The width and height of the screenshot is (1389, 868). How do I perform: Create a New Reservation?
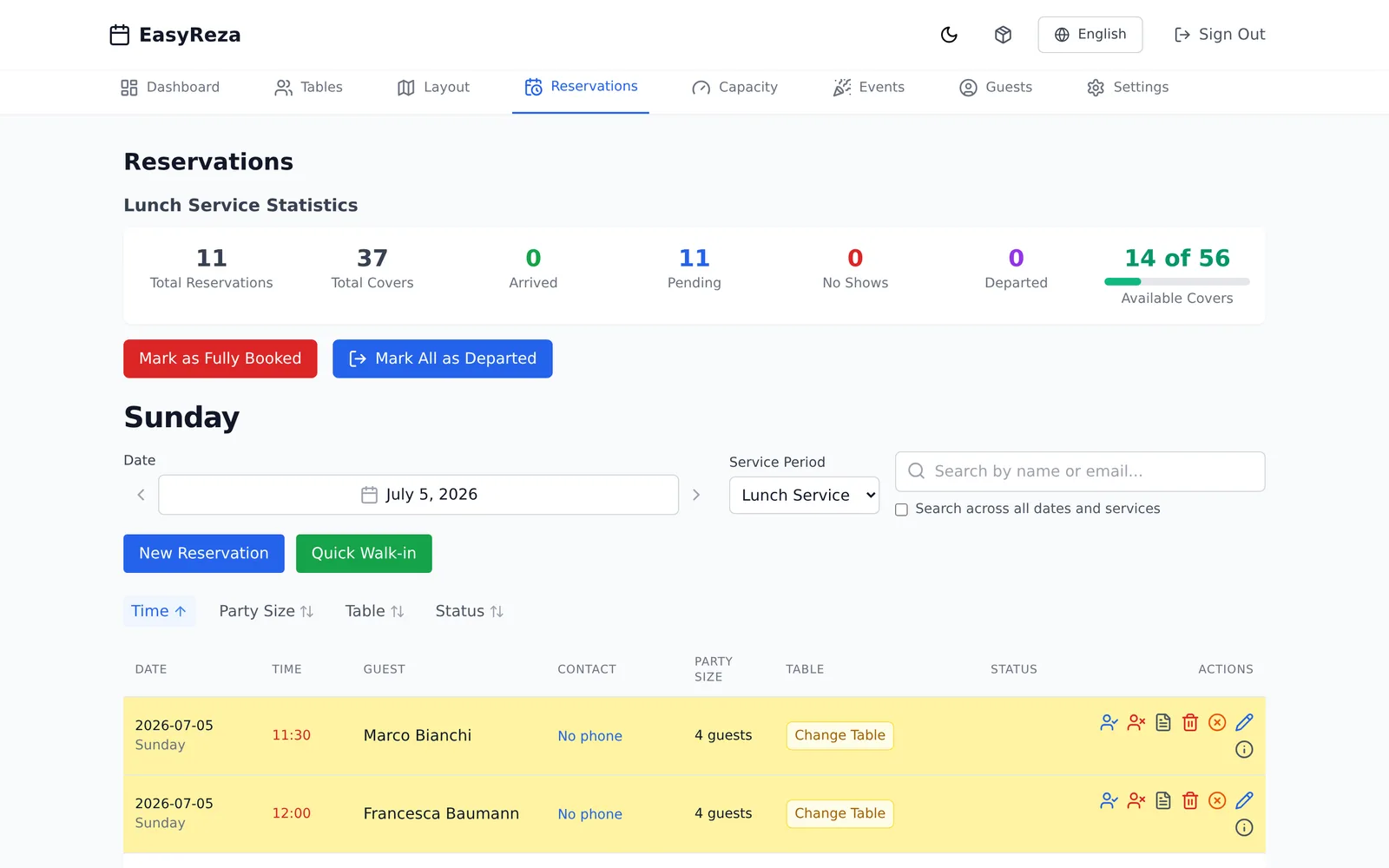click(204, 553)
